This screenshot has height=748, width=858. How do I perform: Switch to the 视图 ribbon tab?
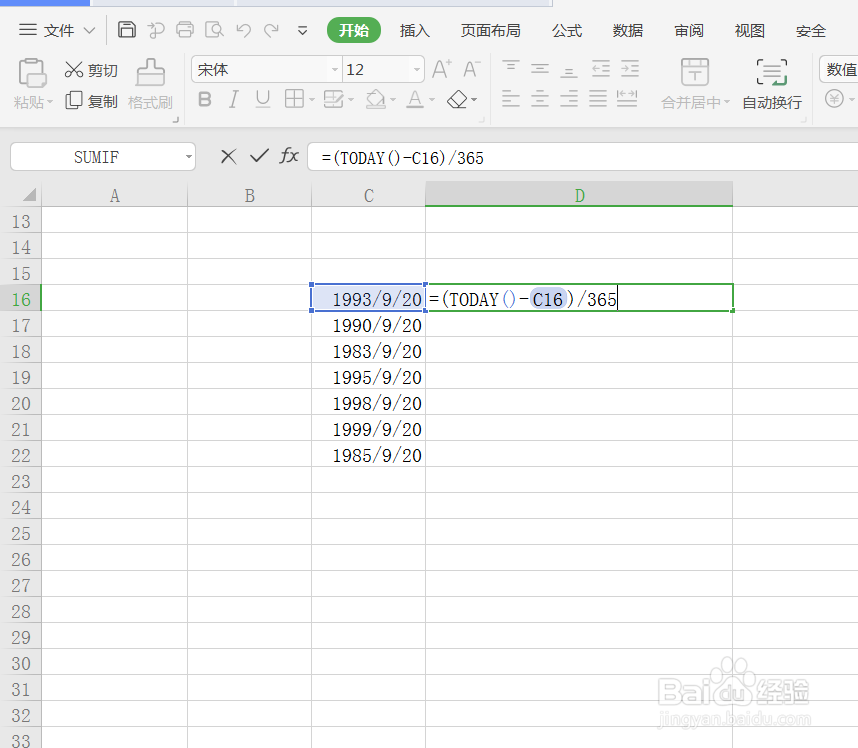pos(750,31)
